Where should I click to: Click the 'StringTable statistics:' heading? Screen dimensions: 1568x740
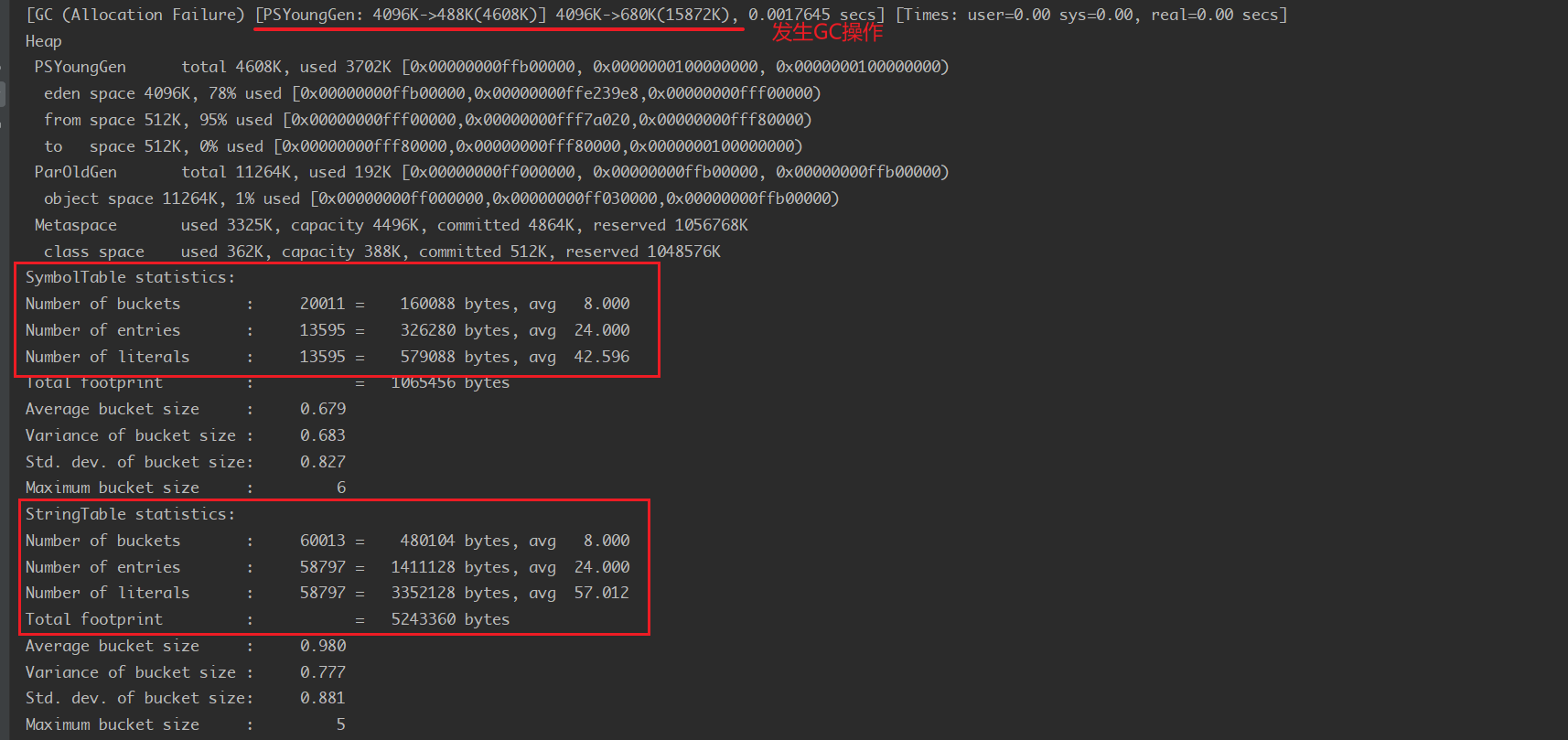click(130, 514)
